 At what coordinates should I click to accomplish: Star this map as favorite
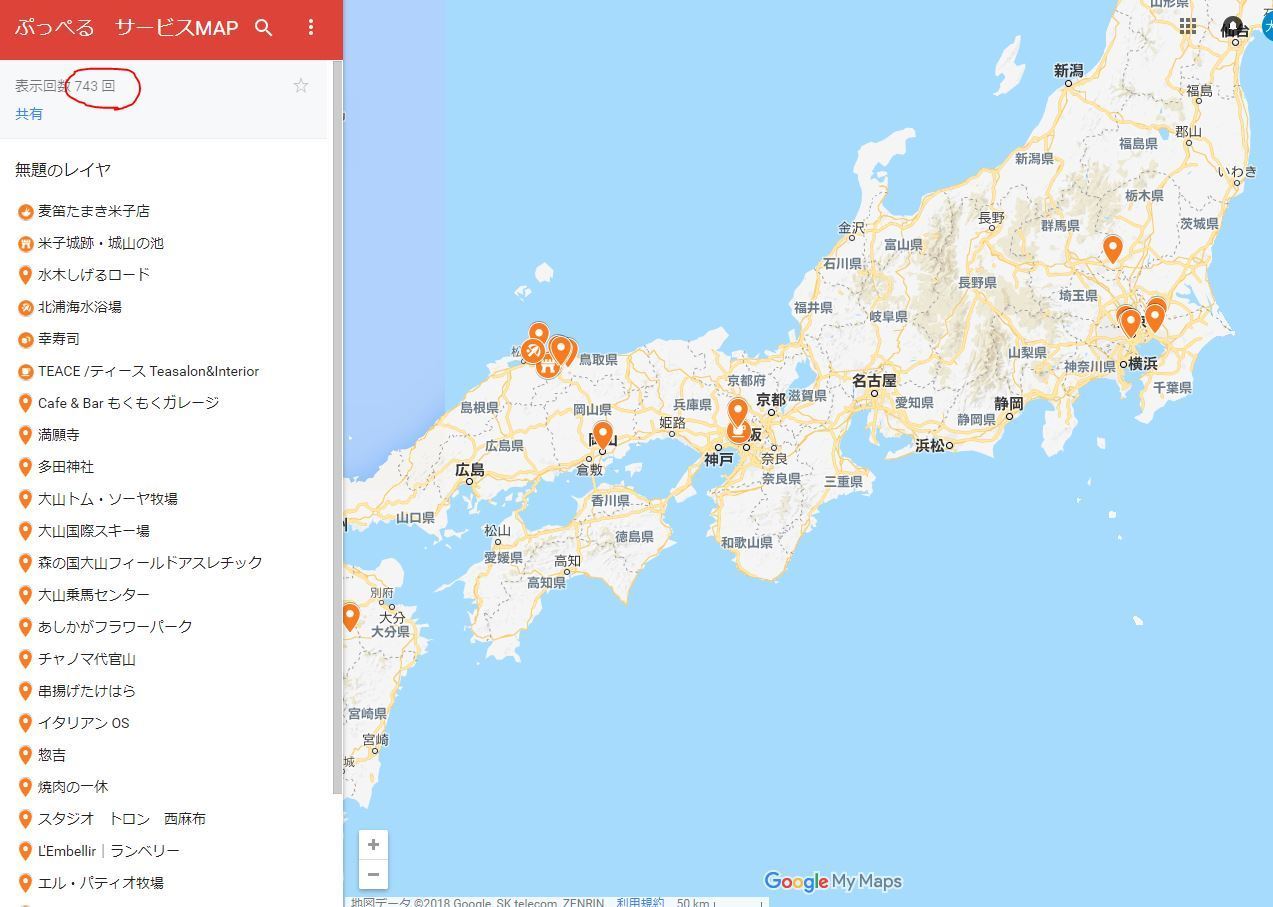[x=301, y=86]
